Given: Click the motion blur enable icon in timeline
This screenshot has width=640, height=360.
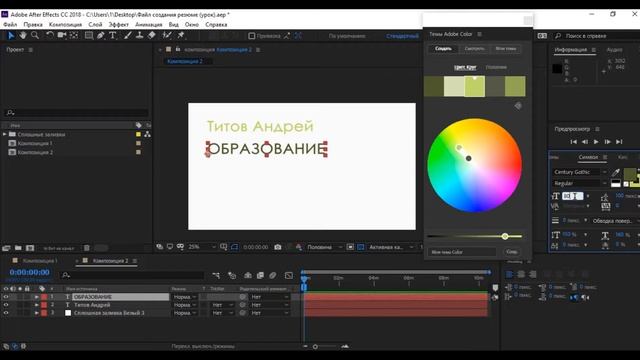Looking at the screenshot, I should (273, 276).
